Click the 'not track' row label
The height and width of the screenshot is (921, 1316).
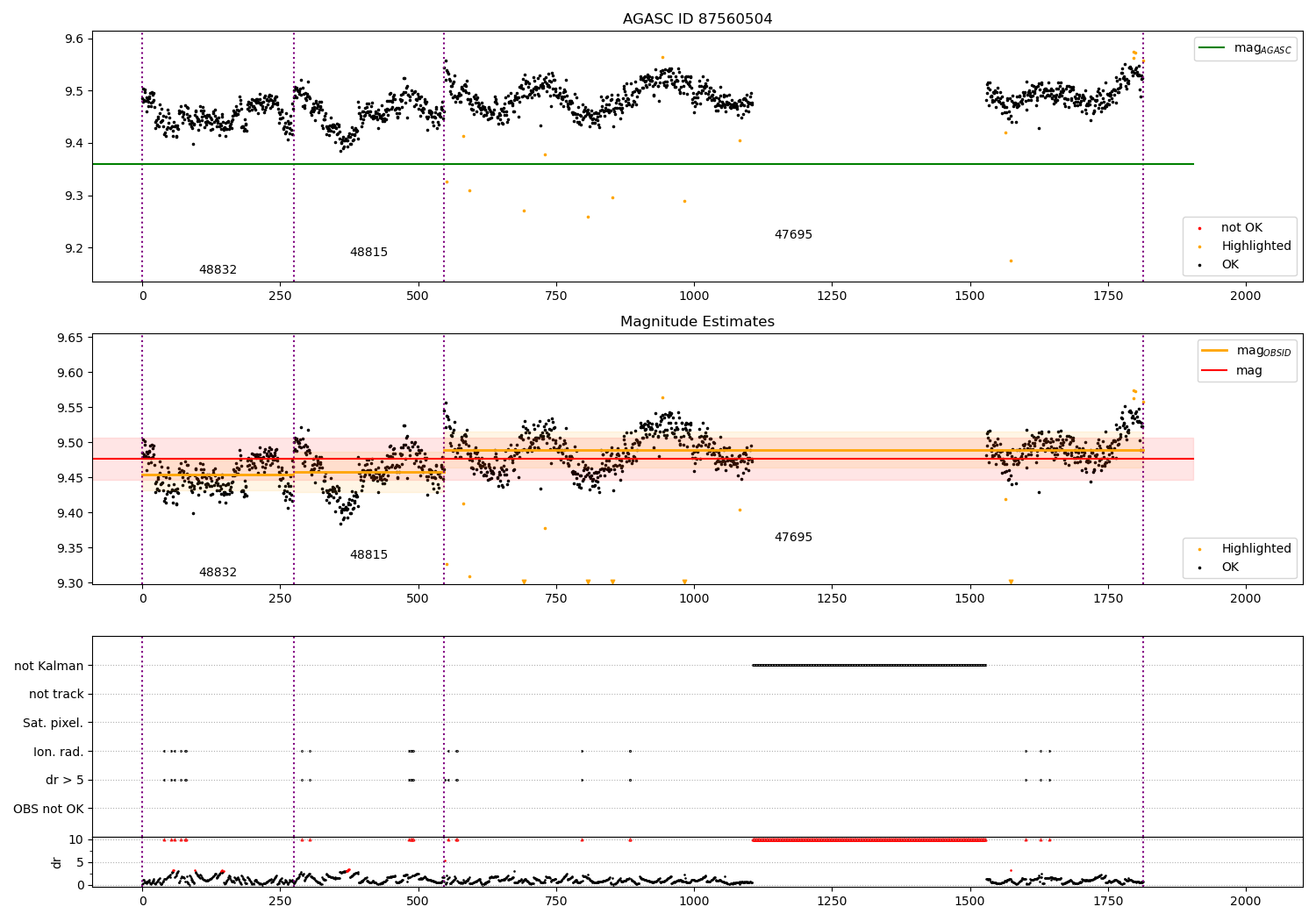pos(56,694)
